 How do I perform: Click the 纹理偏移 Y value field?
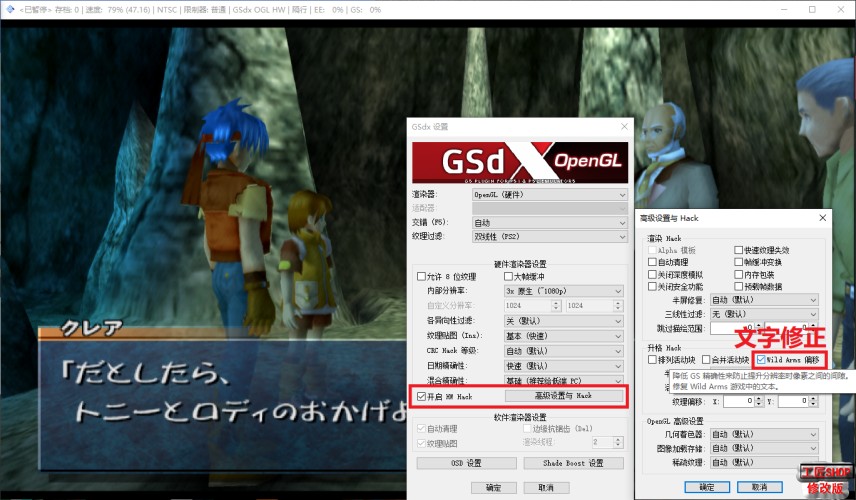(x=793, y=401)
